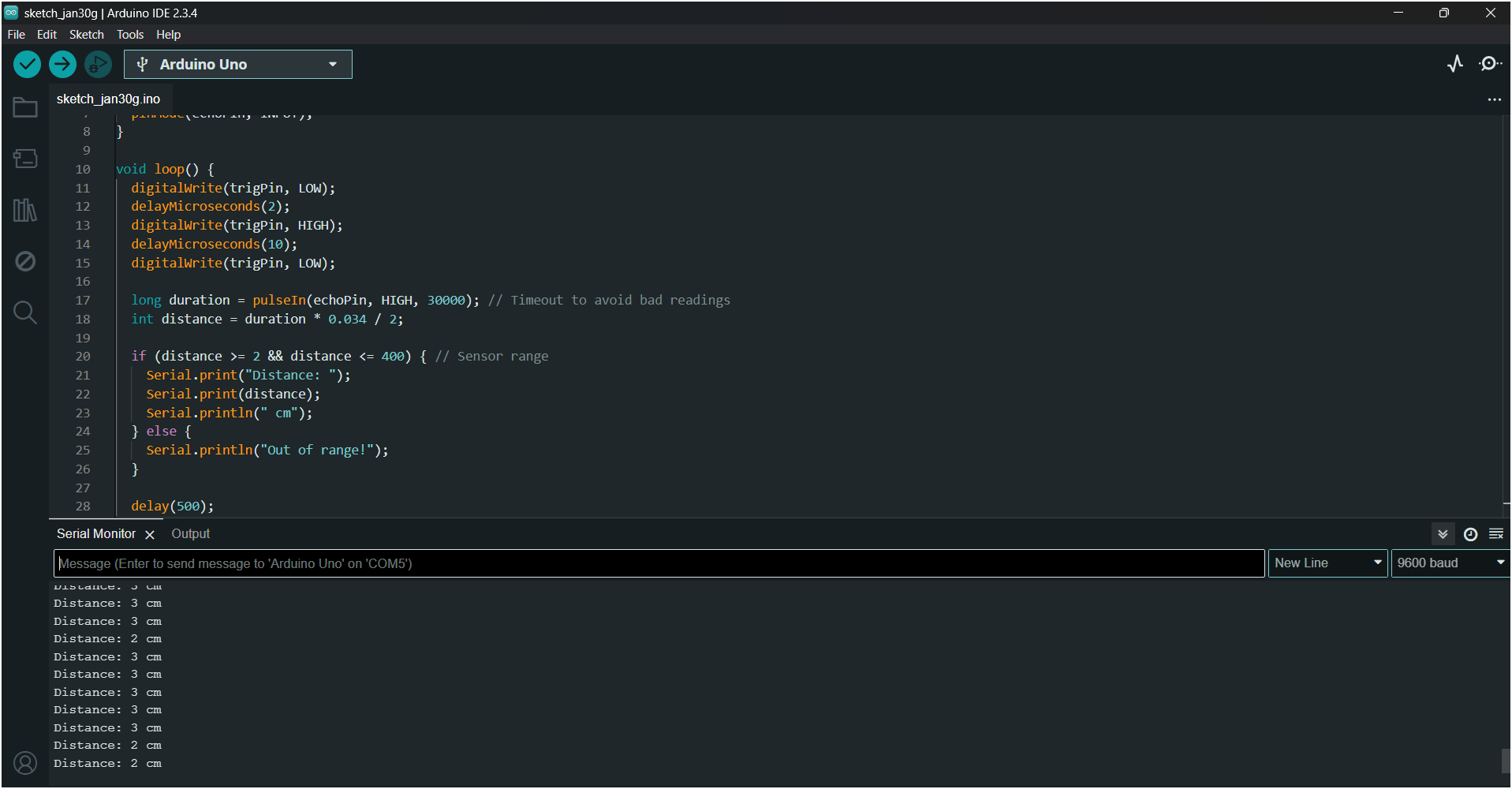This screenshot has height=789, width=1512.
Task: Open the Debug sidebar panel icon
Action: (x=25, y=261)
